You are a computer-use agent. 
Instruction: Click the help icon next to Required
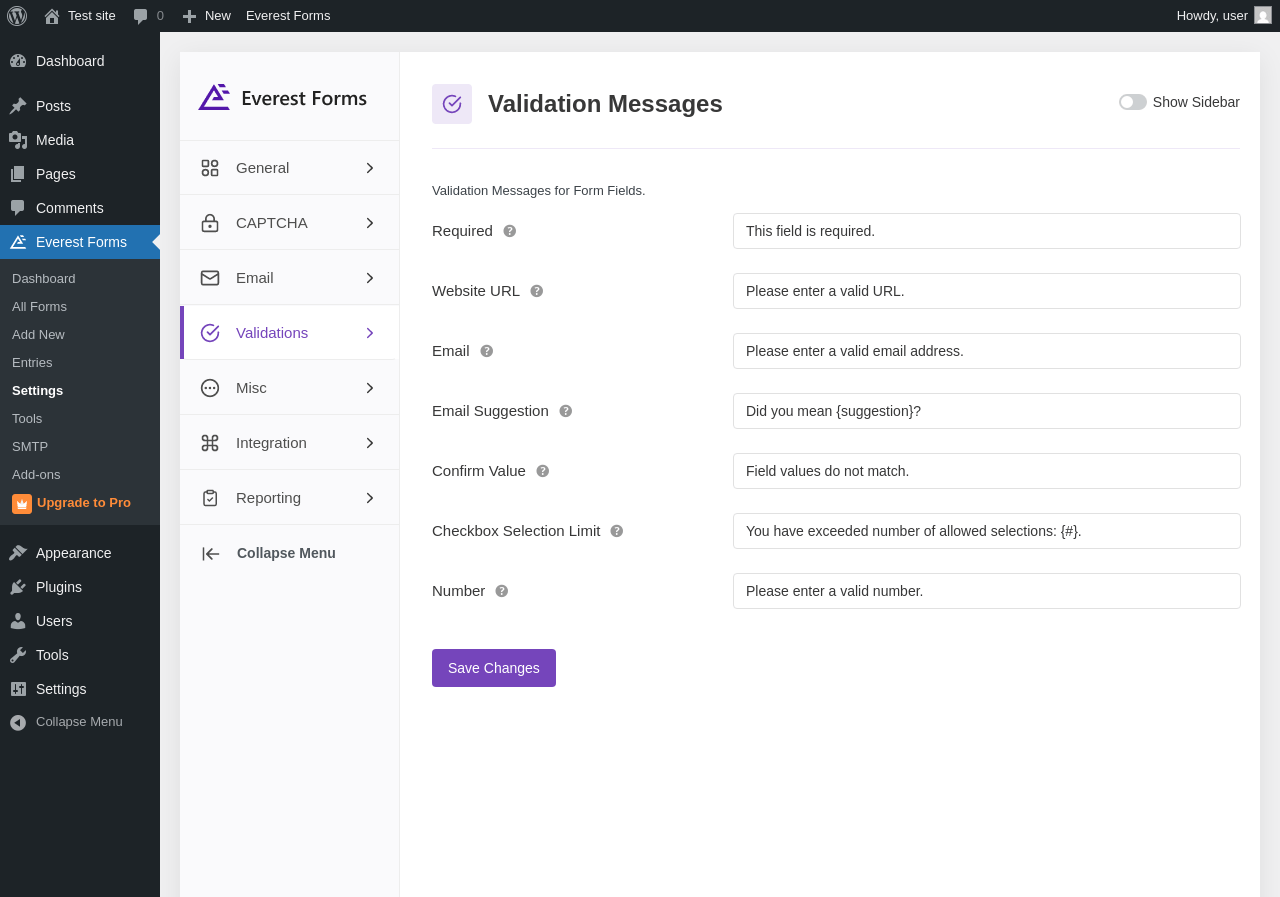(x=510, y=231)
